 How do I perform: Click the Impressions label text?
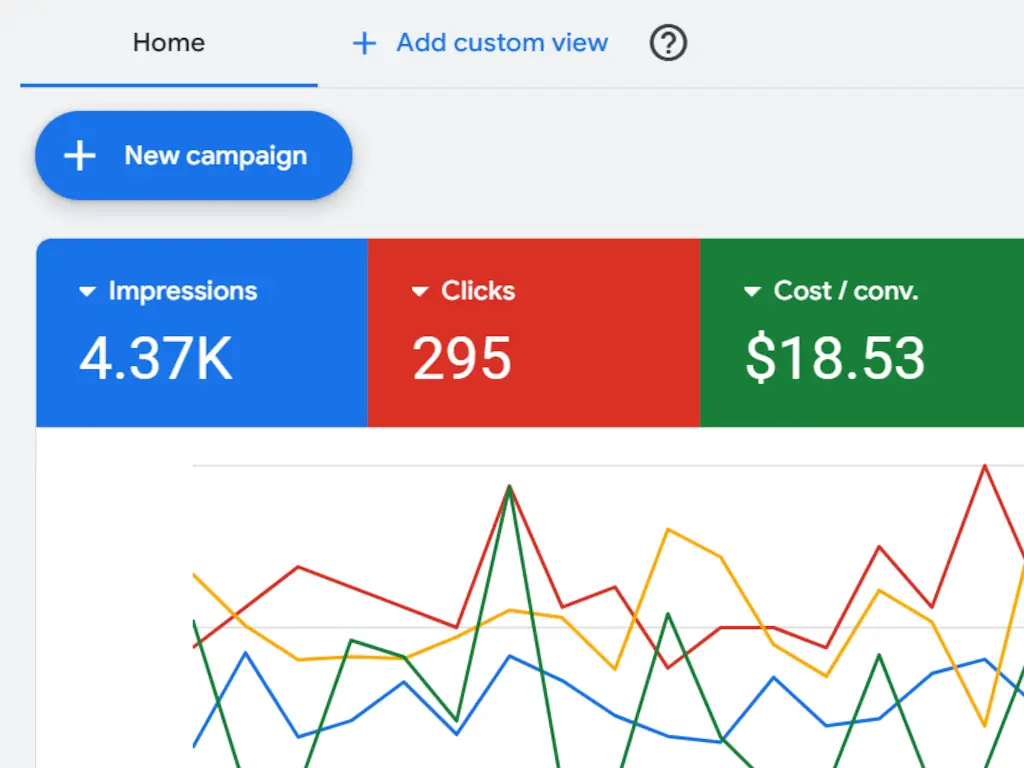click(183, 291)
